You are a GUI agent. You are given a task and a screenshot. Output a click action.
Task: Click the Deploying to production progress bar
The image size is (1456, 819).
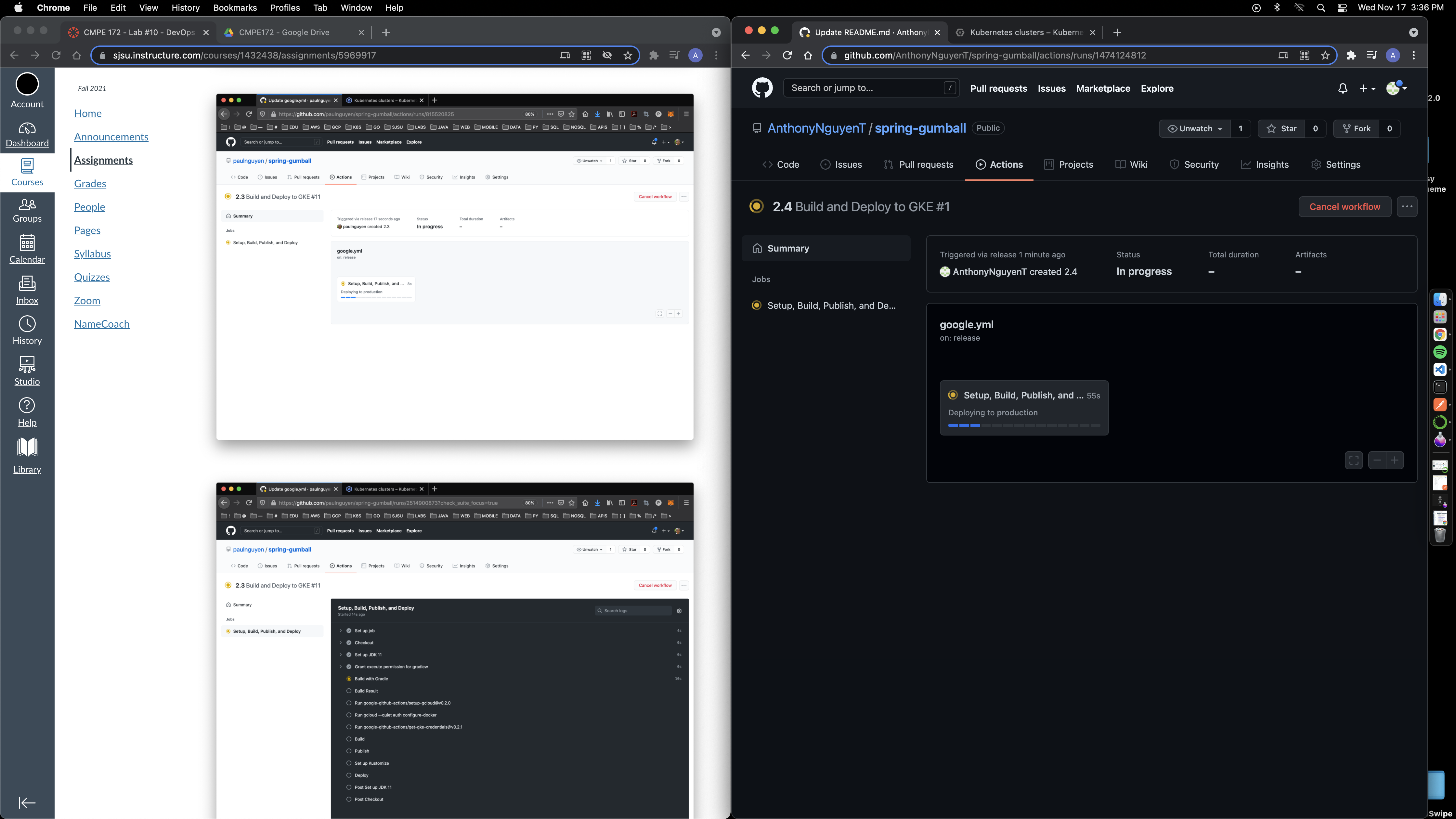click(x=1024, y=425)
